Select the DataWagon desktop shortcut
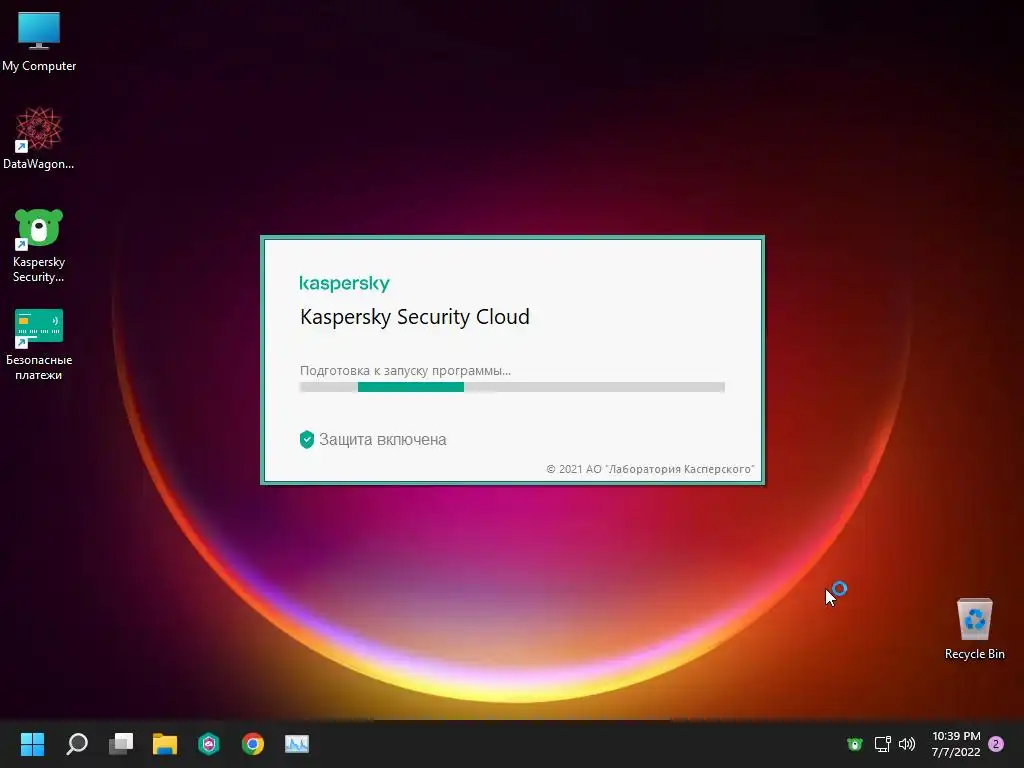The height and width of the screenshot is (768, 1024). tap(39, 138)
